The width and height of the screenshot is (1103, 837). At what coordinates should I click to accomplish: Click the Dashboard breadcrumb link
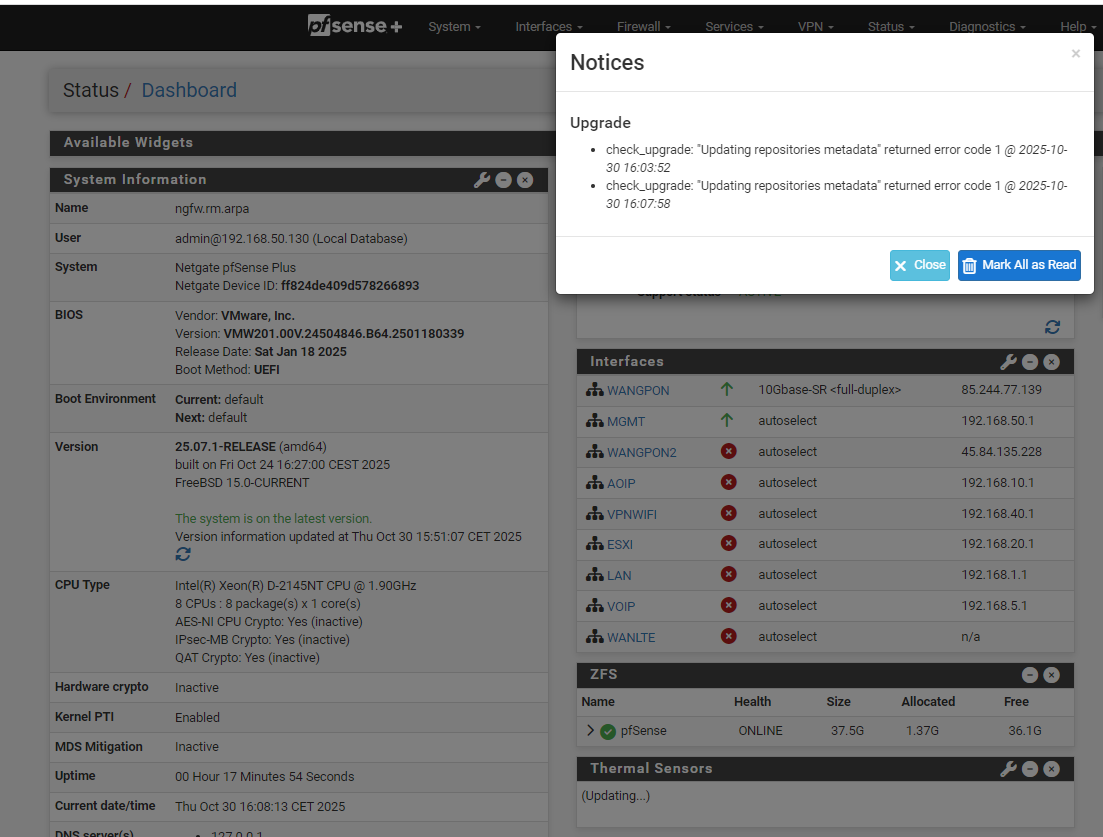tap(189, 90)
